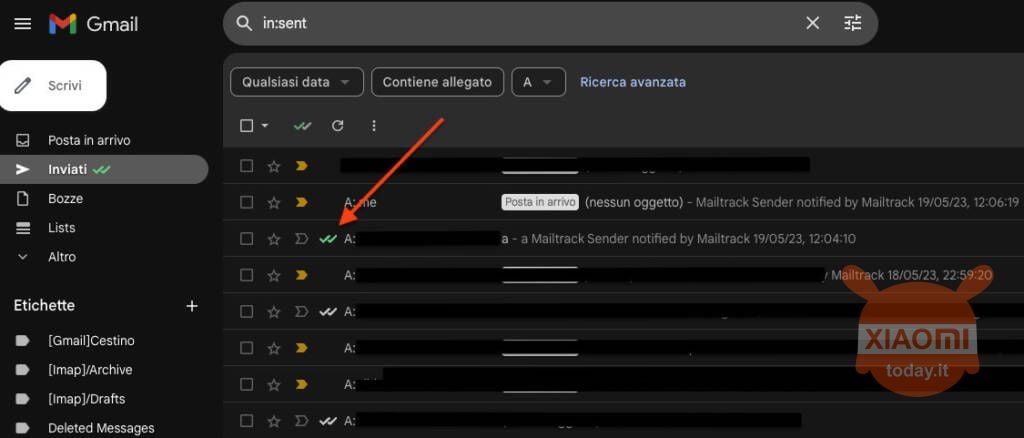Screen dimensions: 1024x438
Task: Open the three-dot more options menu
Action: [x=374, y=125]
